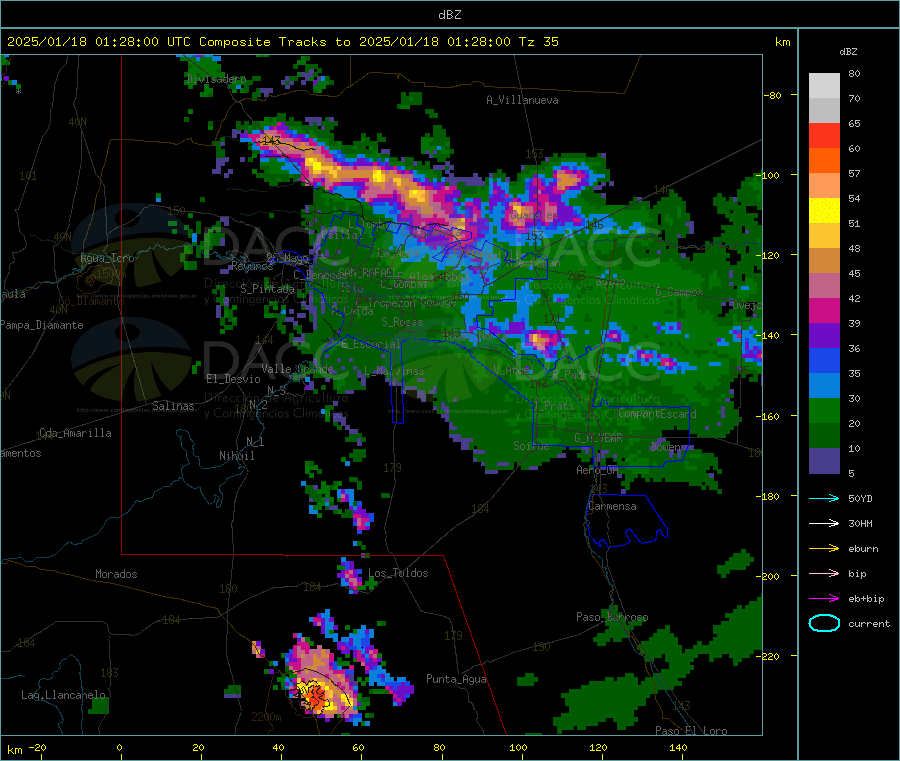This screenshot has height=761, width=900.
Task: Pick the light gray swatch between 80 and 70
Action: 824,86
